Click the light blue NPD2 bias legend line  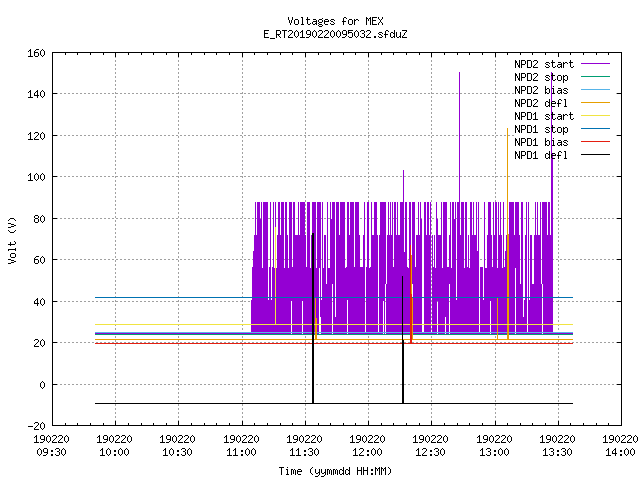[x=596, y=89]
